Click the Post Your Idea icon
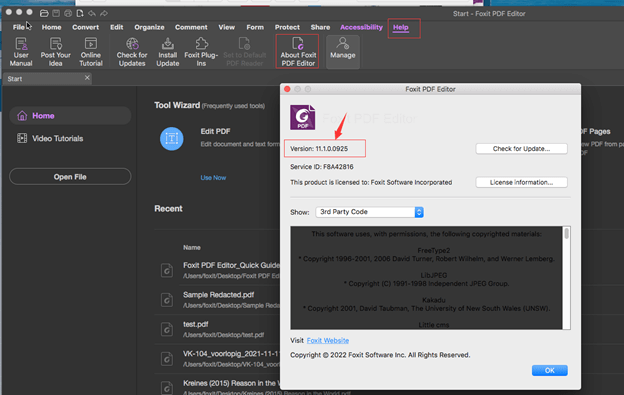The width and height of the screenshot is (624, 395). click(55, 51)
